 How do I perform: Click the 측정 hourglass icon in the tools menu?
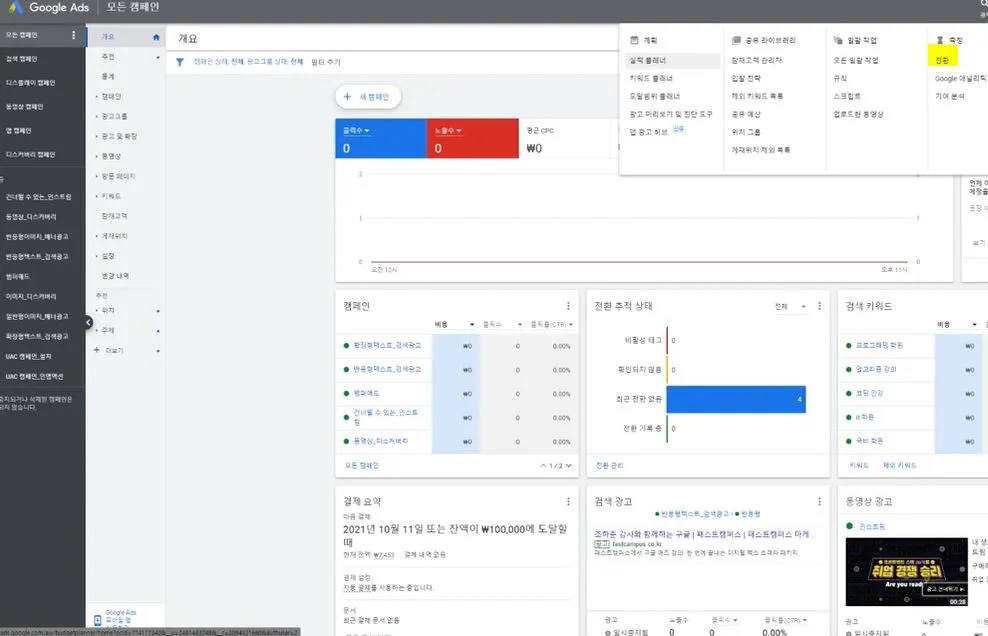[939, 40]
